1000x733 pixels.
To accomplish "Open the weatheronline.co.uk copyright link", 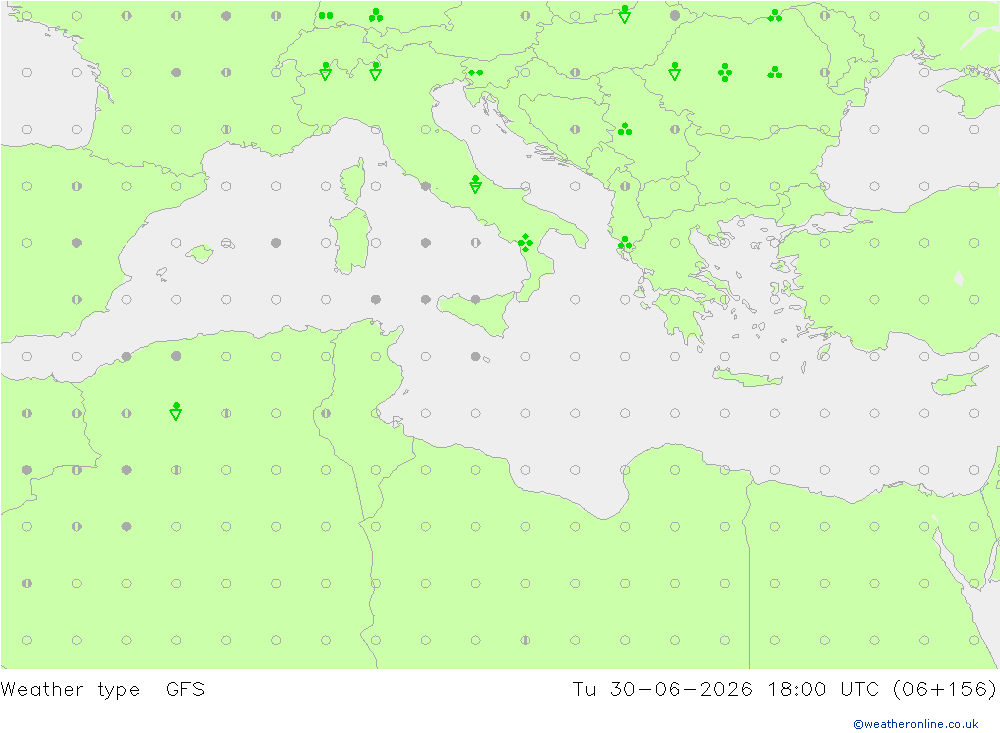I will click(915, 724).
